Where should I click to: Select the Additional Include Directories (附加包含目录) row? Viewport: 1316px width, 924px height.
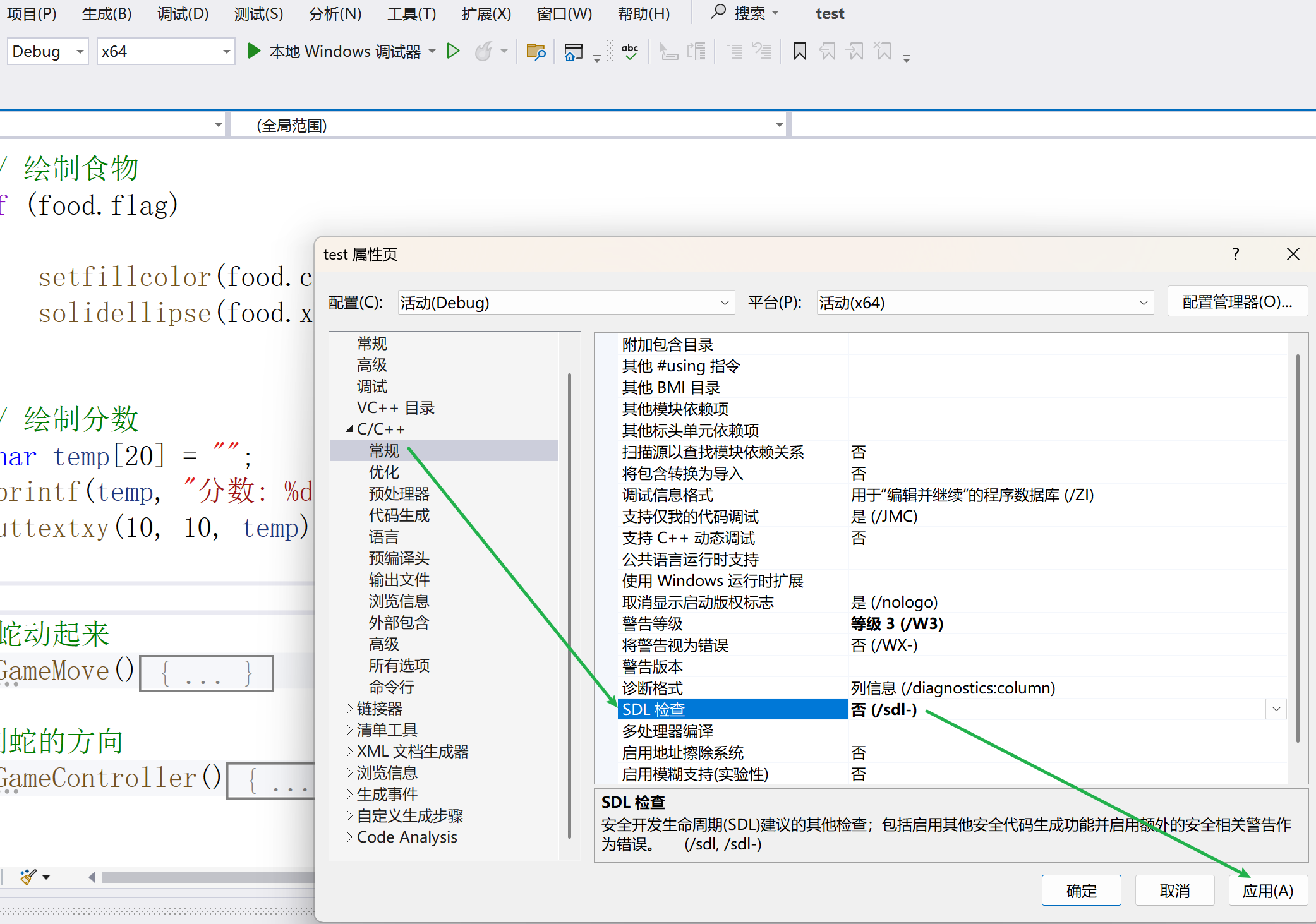point(953,345)
